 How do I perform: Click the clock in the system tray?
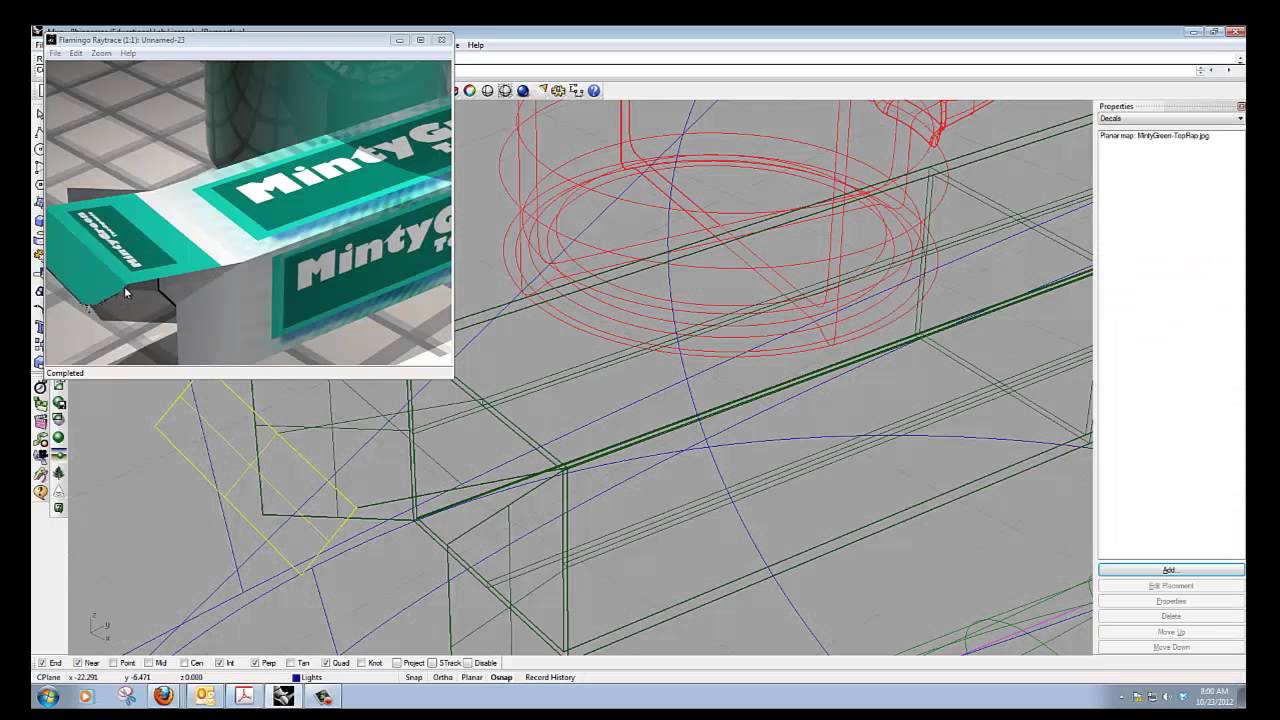[x=1212, y=697]
